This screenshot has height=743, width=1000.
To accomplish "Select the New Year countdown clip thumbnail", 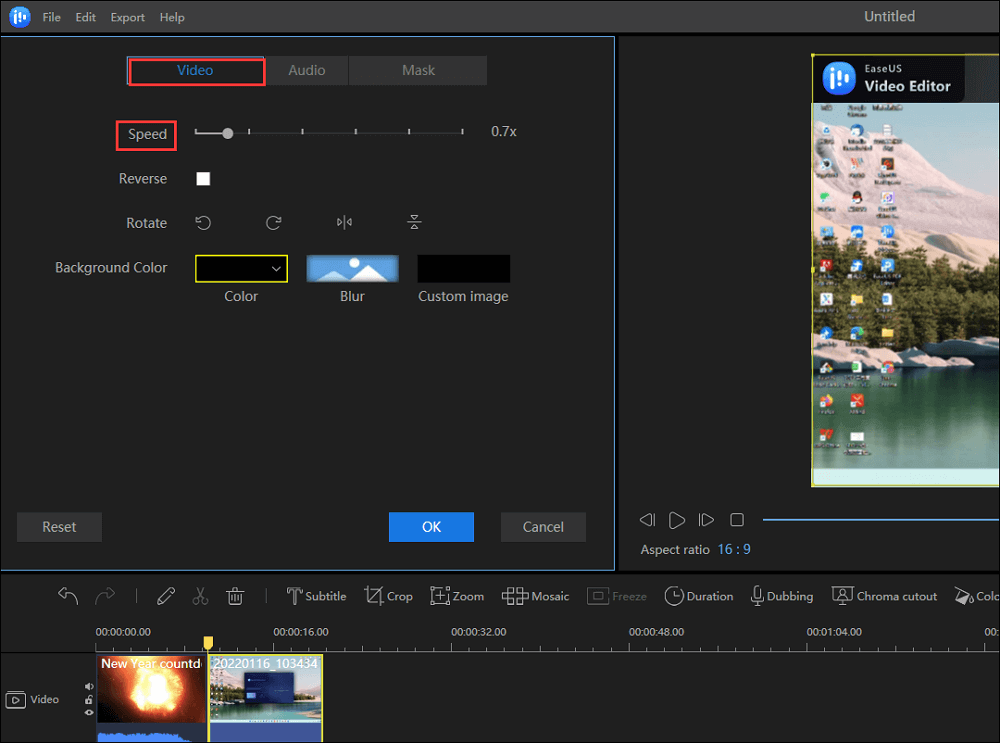I will (151, 690).
